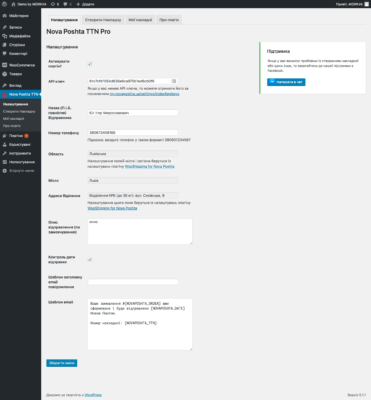Open Плагіни plugins icon in sidebar
Viewport: 371px width, 400px height.
click(4, 136)
